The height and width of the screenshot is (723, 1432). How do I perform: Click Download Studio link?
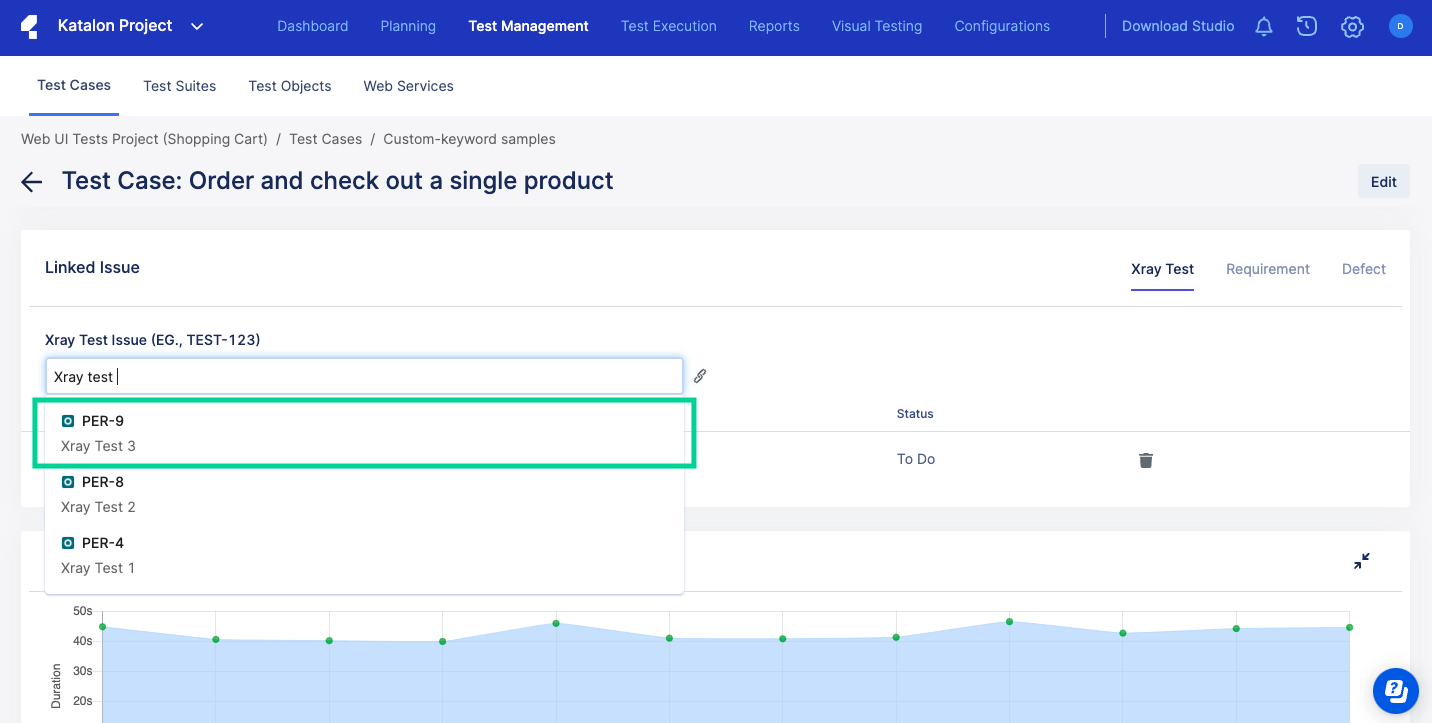1177,27
